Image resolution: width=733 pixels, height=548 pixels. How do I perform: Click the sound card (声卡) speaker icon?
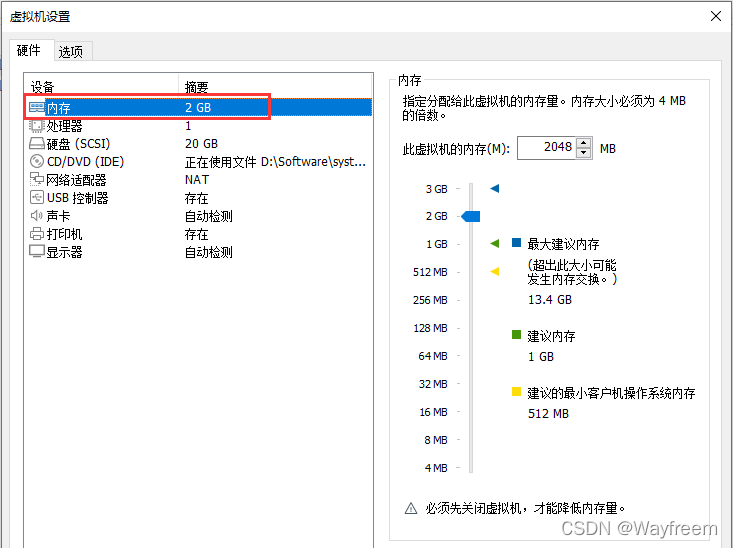36,216
